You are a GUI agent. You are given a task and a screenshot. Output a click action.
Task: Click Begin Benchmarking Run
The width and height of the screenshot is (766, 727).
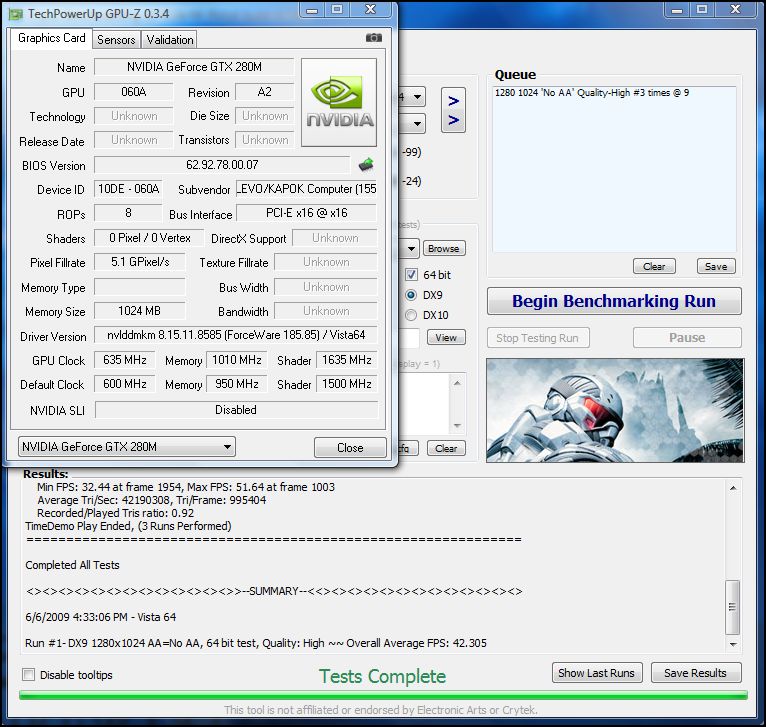pos(614,301)
